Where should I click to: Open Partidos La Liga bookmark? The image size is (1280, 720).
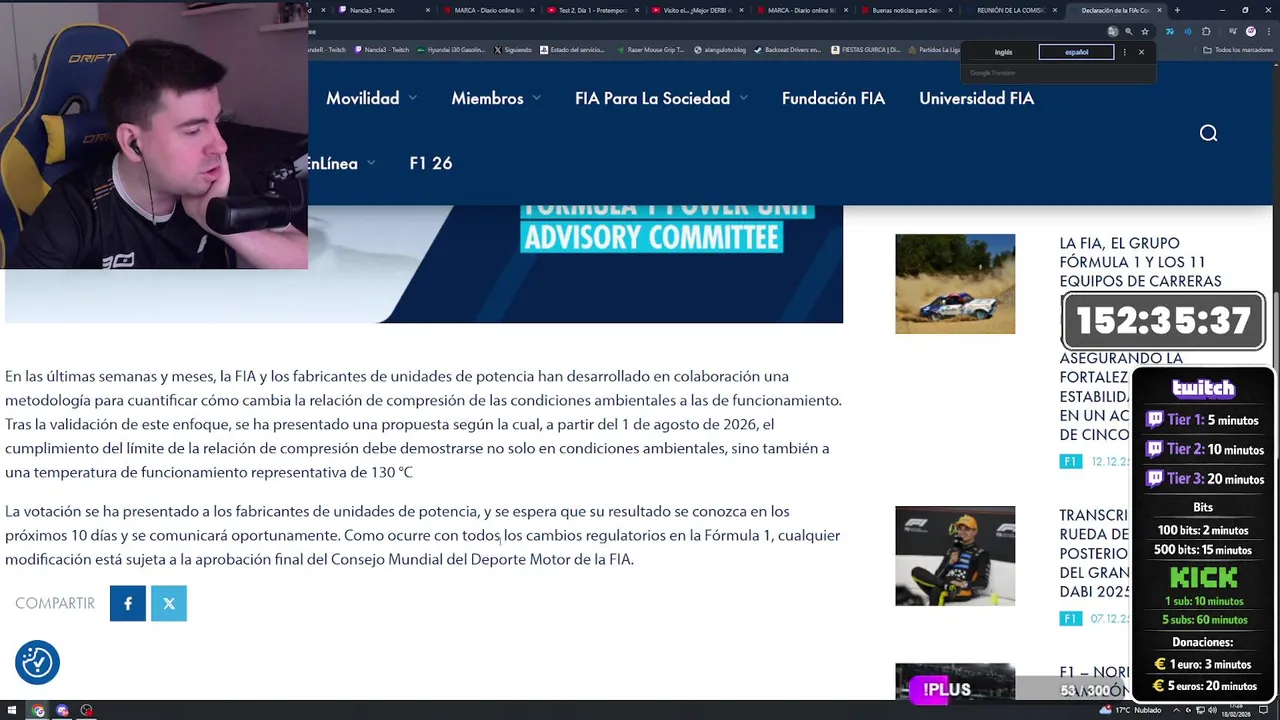click(936, 49)
